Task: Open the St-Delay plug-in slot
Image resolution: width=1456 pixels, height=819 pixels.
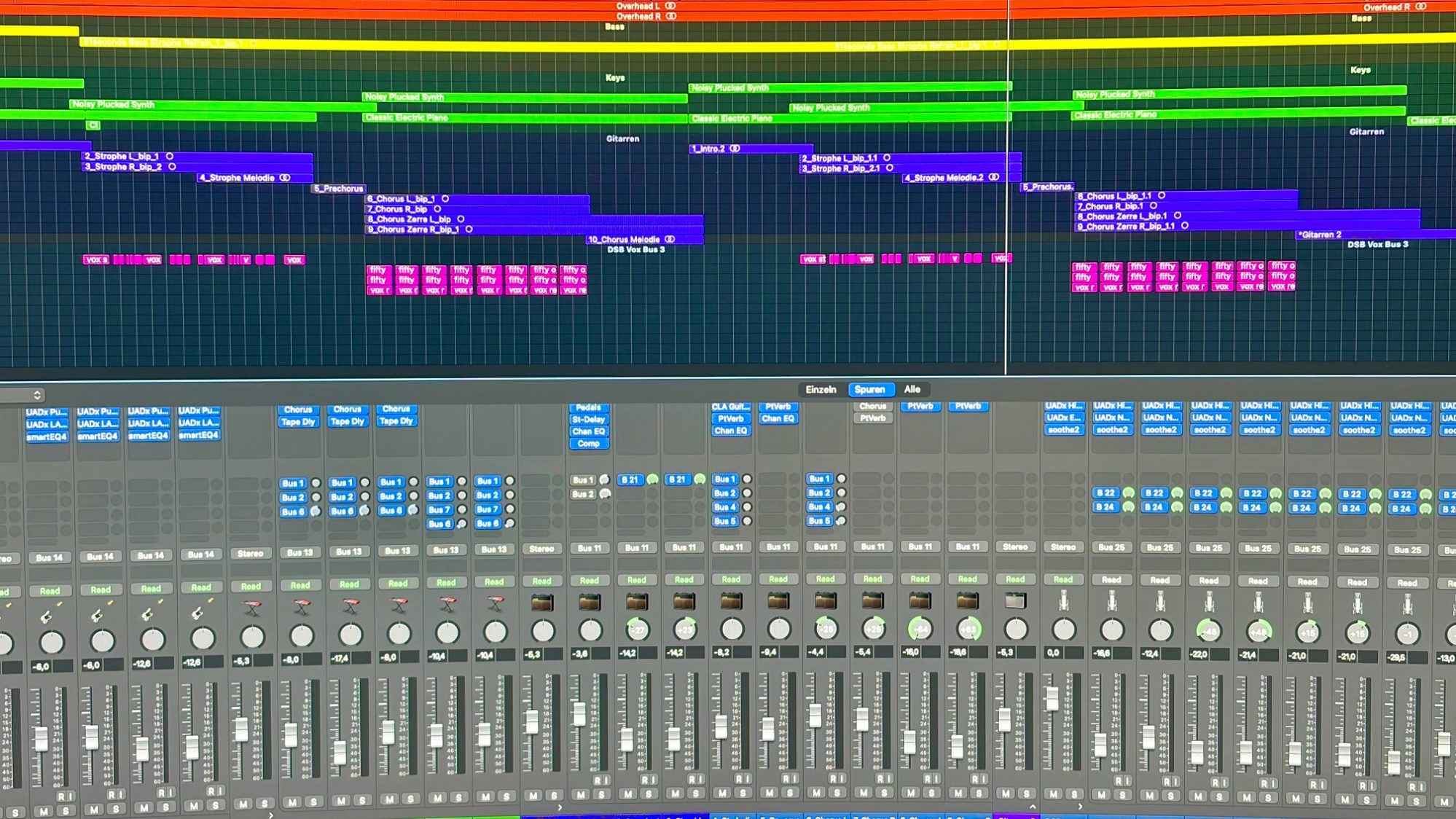Action: click(x=588, y=420)
